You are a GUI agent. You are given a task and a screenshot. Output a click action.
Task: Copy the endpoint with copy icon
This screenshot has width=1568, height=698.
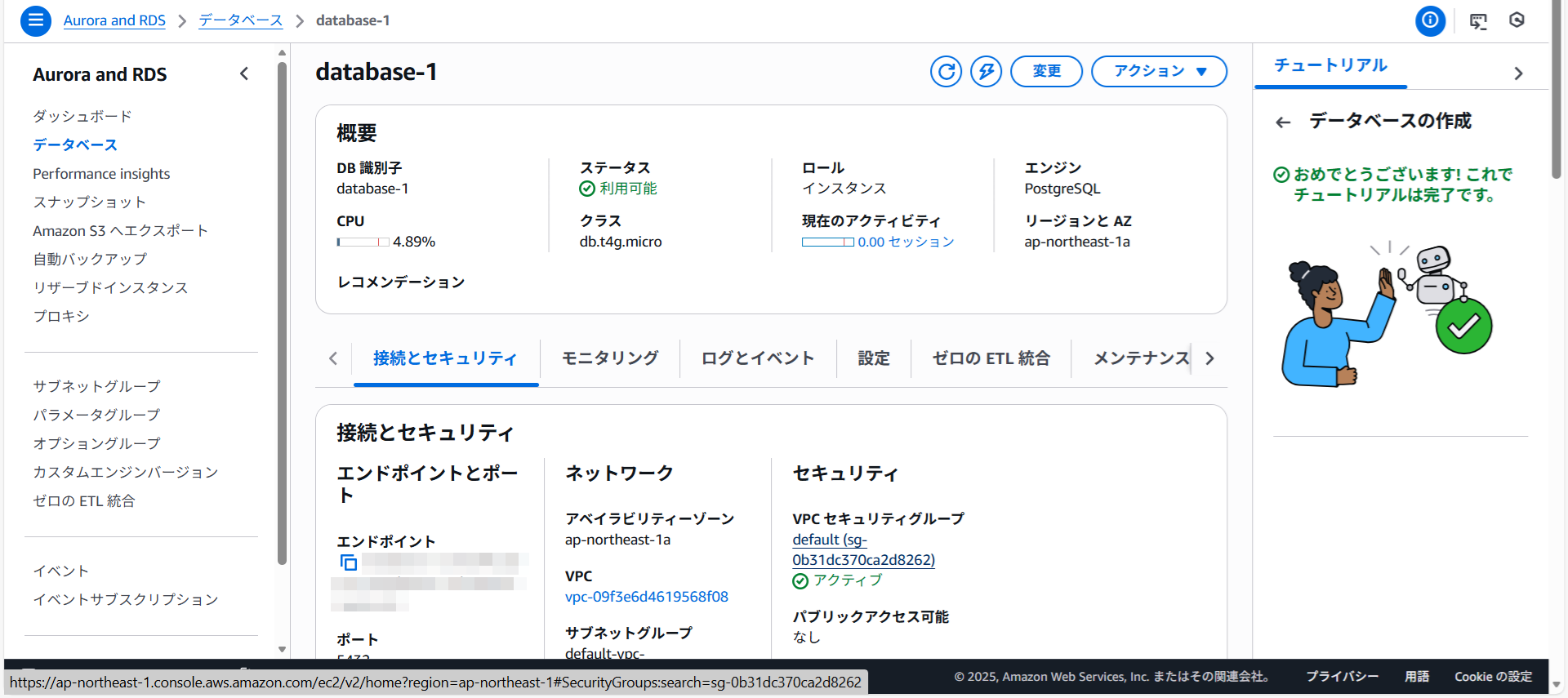tap(349, 562)
